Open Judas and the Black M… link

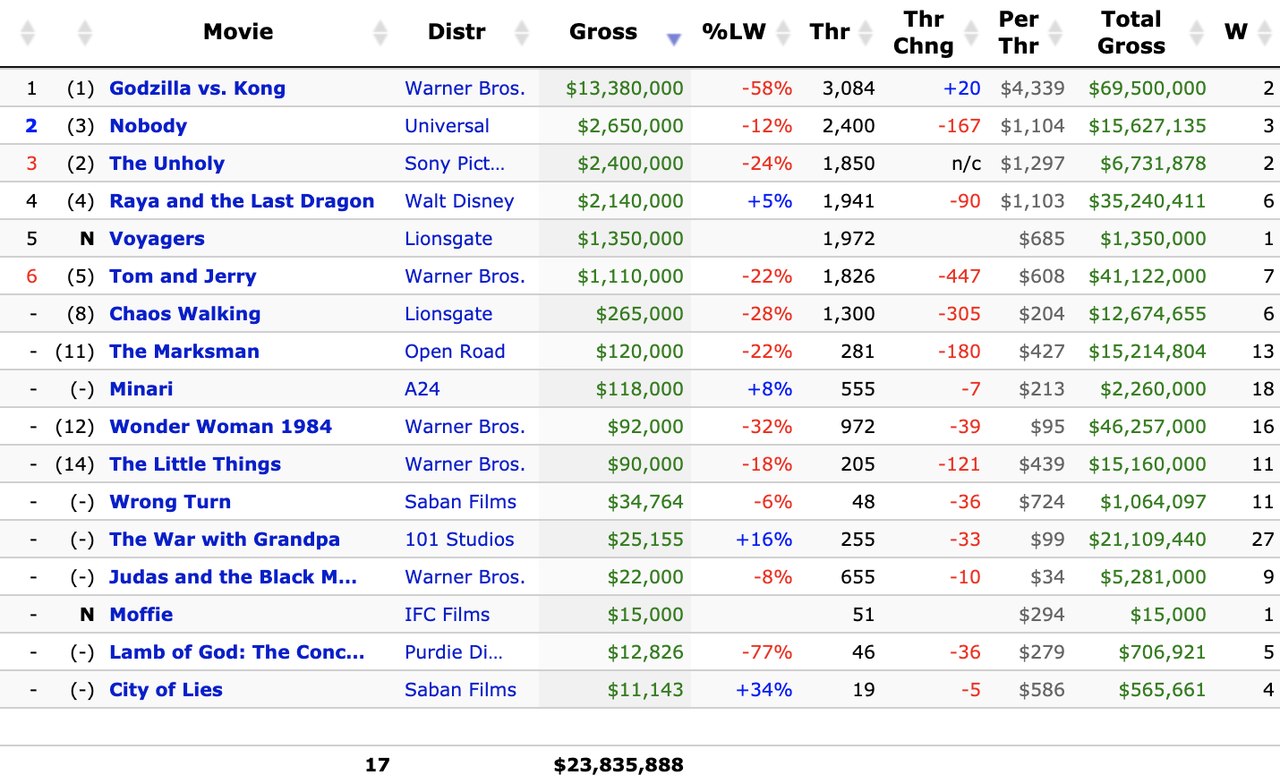pyautogui.click(x=233, y=577)
